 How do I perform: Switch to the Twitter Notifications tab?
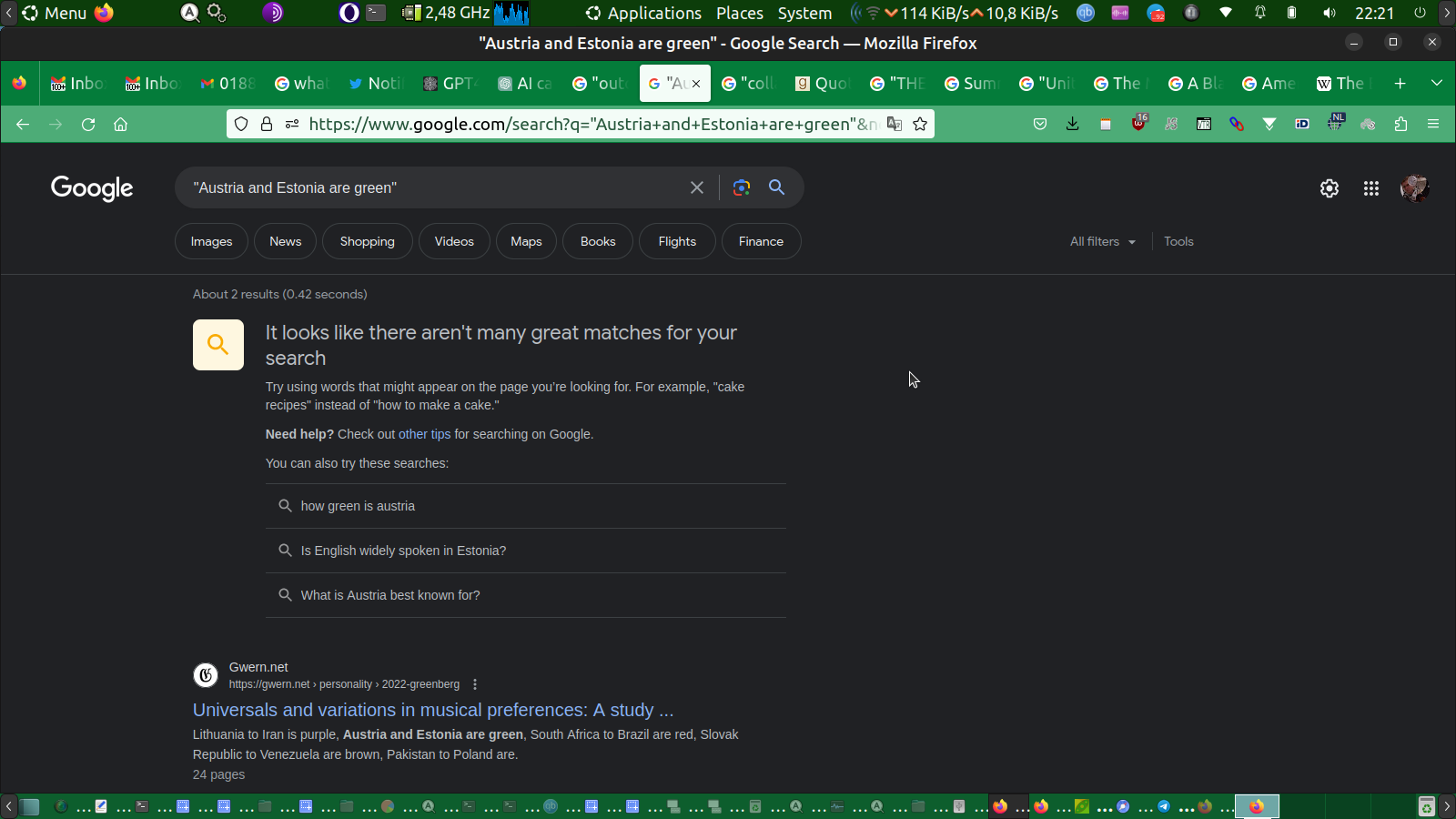pyautogui.click(x=375, y=84)
